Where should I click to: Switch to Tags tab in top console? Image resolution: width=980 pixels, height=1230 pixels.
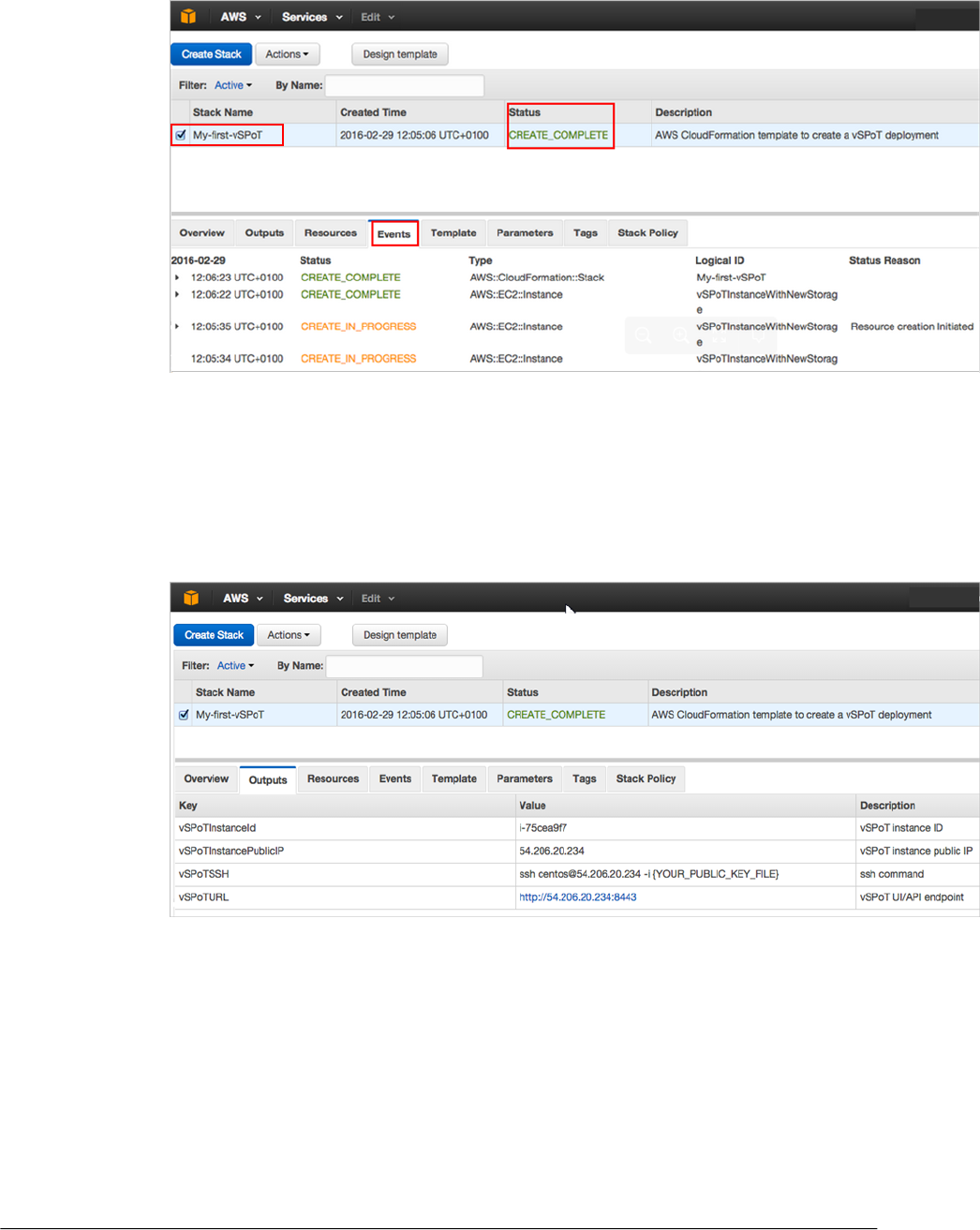tap(586, 233)
